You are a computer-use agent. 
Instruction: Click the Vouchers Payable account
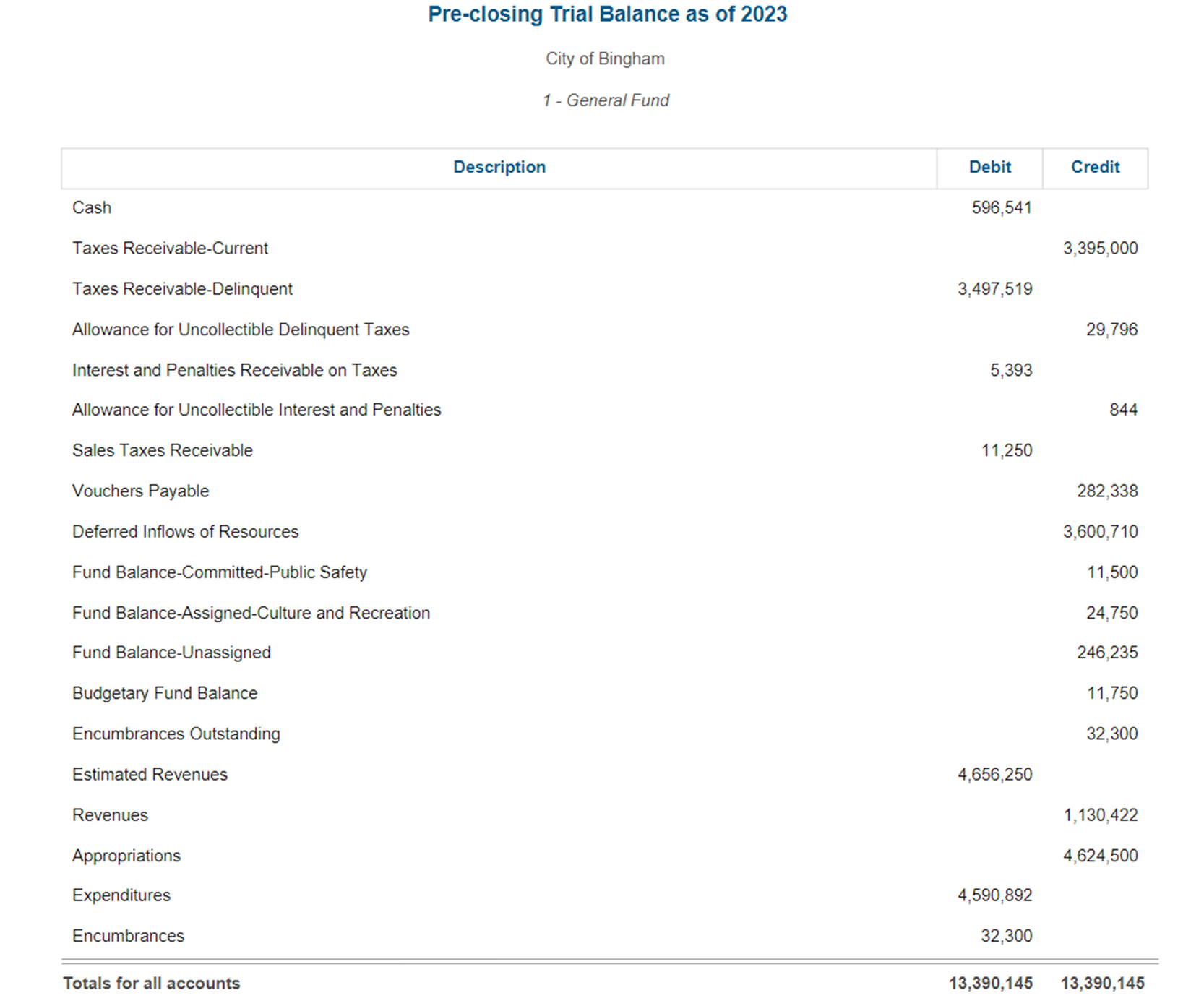click(140, 491)
